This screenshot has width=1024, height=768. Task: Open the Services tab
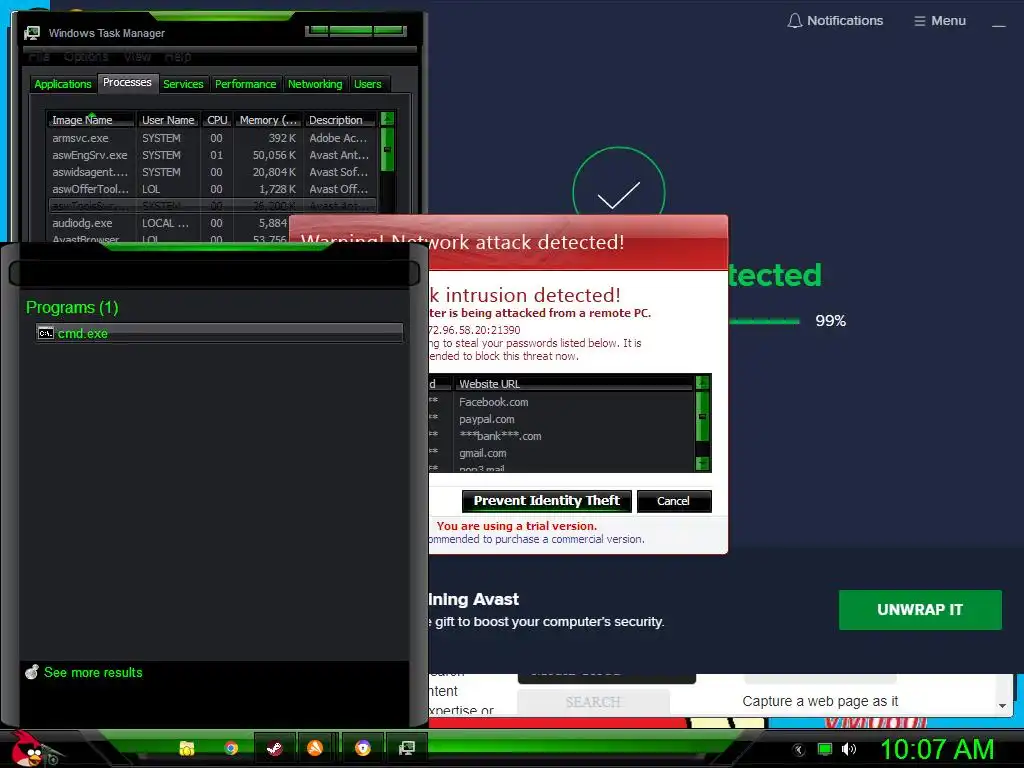point(183,84)
